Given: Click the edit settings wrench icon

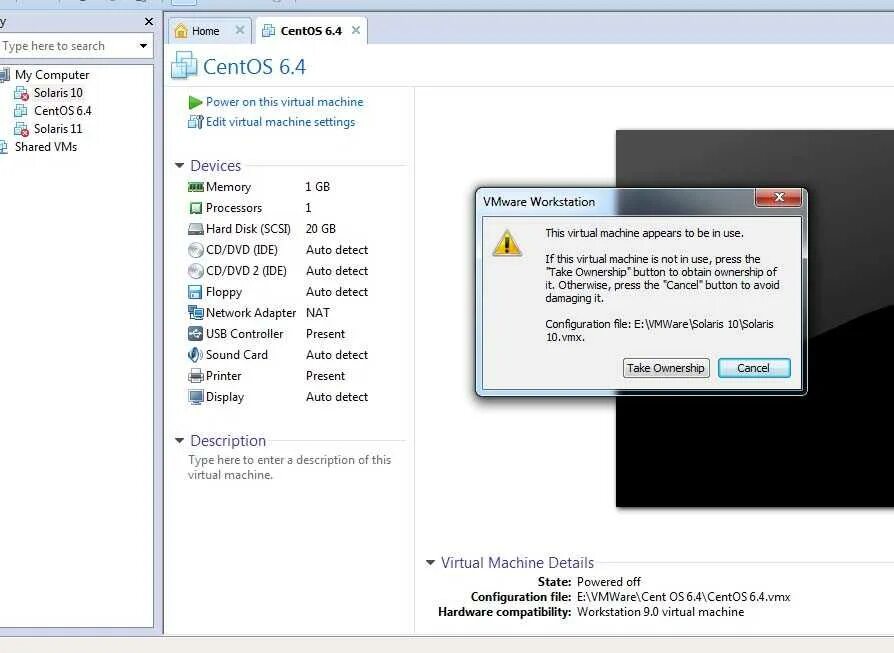Looking at the screenshot, I should coord(196,122).
